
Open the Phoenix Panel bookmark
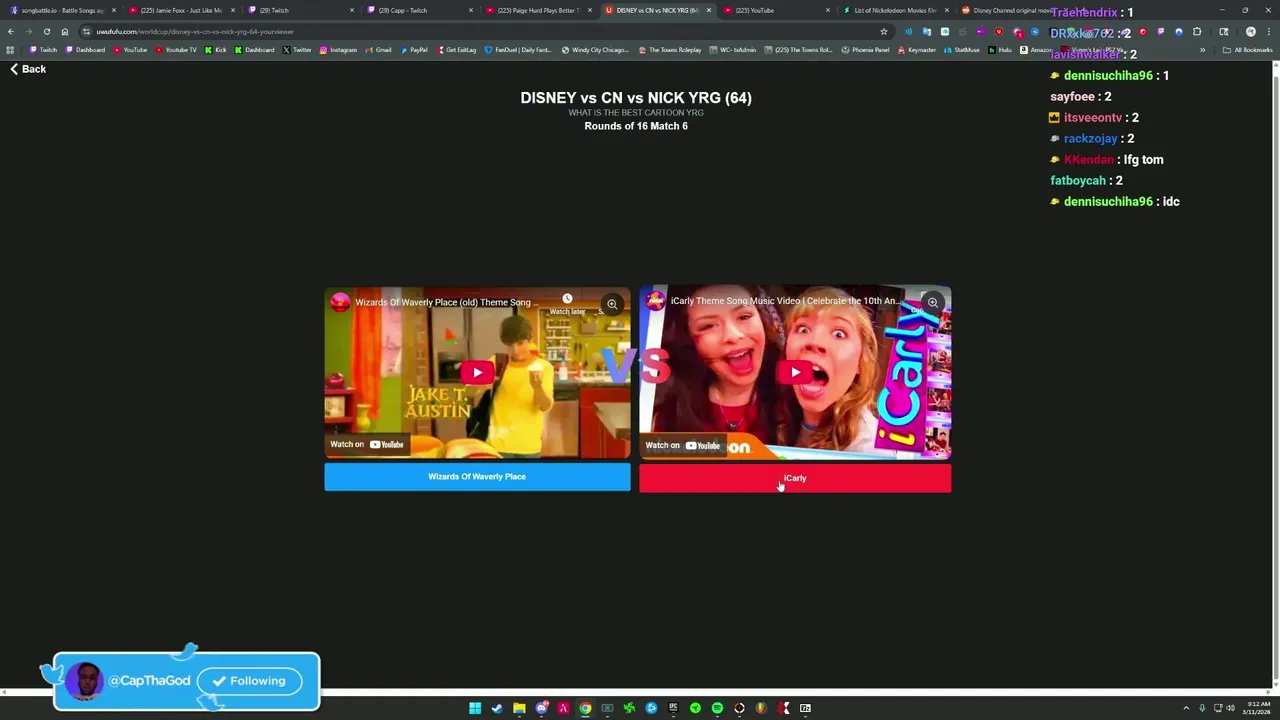pos(865,50)
